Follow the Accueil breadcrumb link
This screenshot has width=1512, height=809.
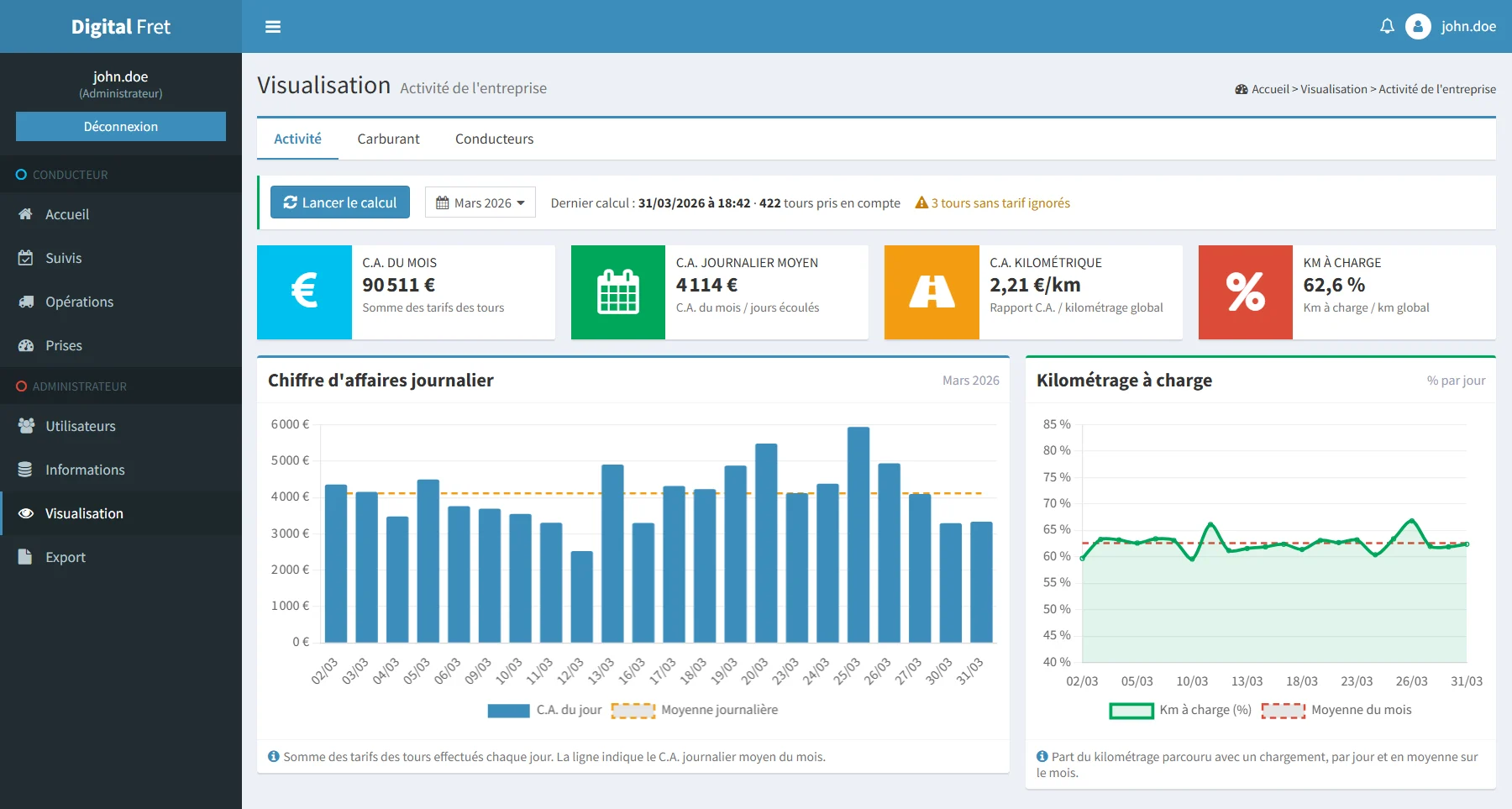click(x=1270, y=89)
